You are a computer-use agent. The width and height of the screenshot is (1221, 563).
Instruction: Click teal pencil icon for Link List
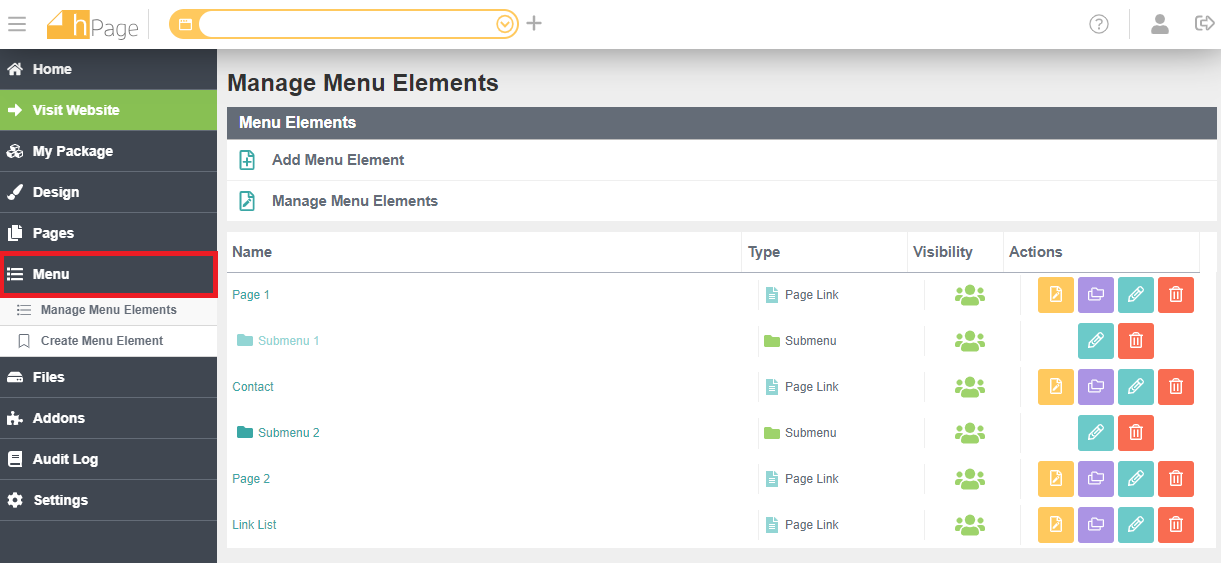tap(1136, 525)
